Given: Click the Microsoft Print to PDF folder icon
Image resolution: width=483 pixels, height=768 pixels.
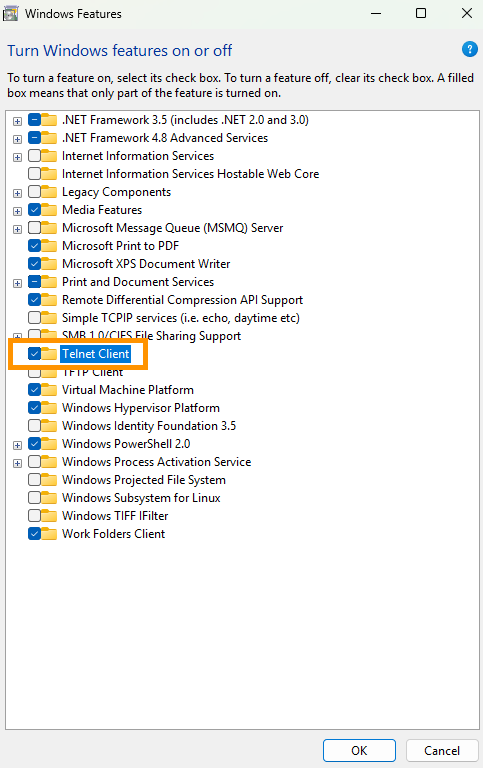Looking at the screenshot, I should pos(49,246).
